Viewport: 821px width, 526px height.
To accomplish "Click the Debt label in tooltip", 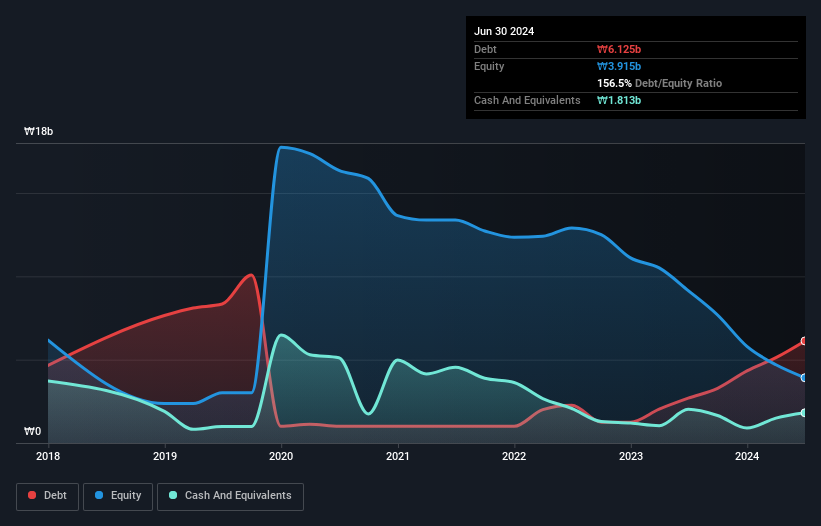I will tap(485, 49).
